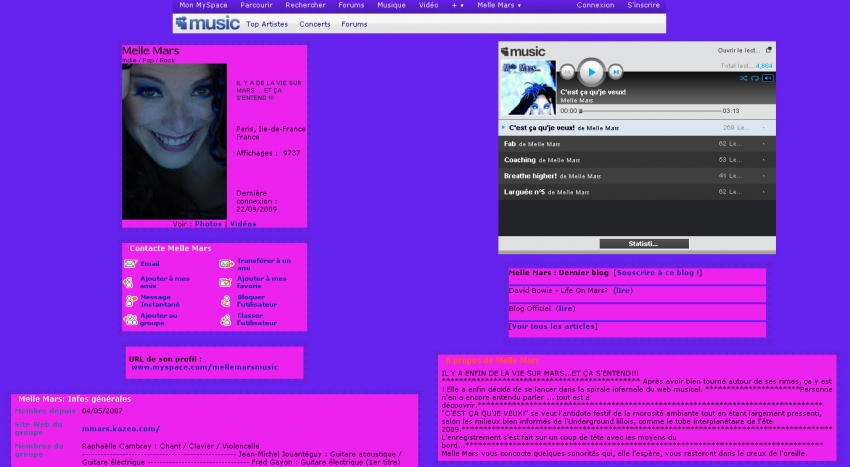850x467 pixels.
Task: Read the 'David Bowie - Life On Mars?' blog (lire)
Action: tap(623, 291)
